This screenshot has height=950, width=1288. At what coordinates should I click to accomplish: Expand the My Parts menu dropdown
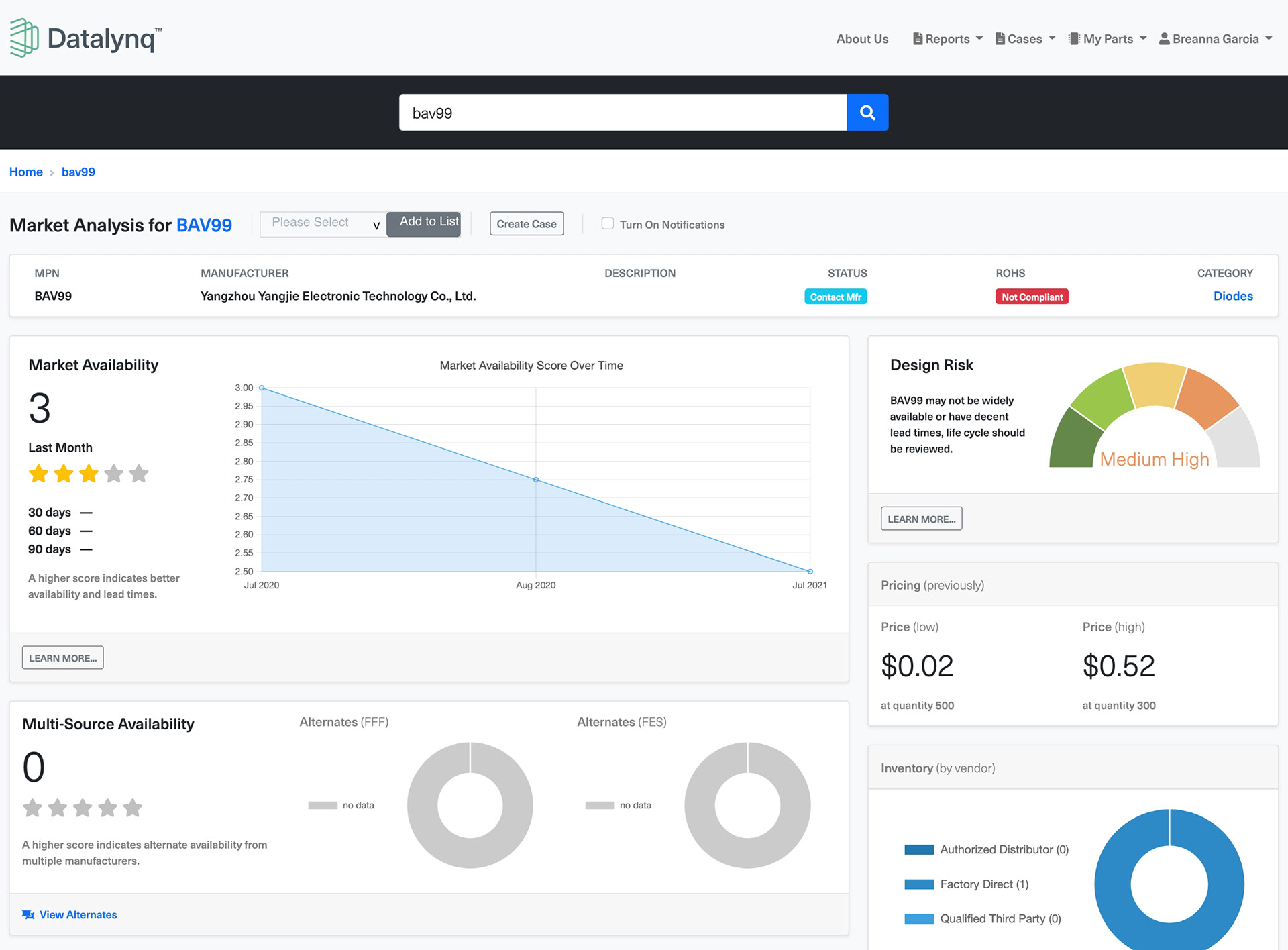[x=1143, y=38]
